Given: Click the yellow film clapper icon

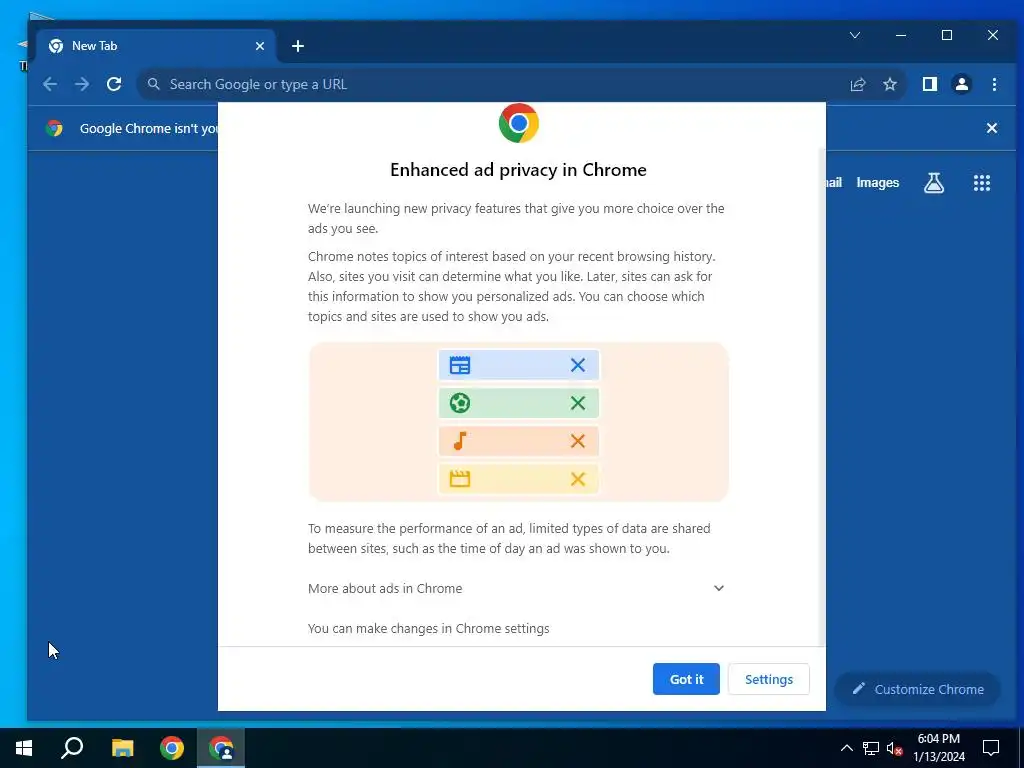Looking at the screenshot, I should (x=460, y=479).
